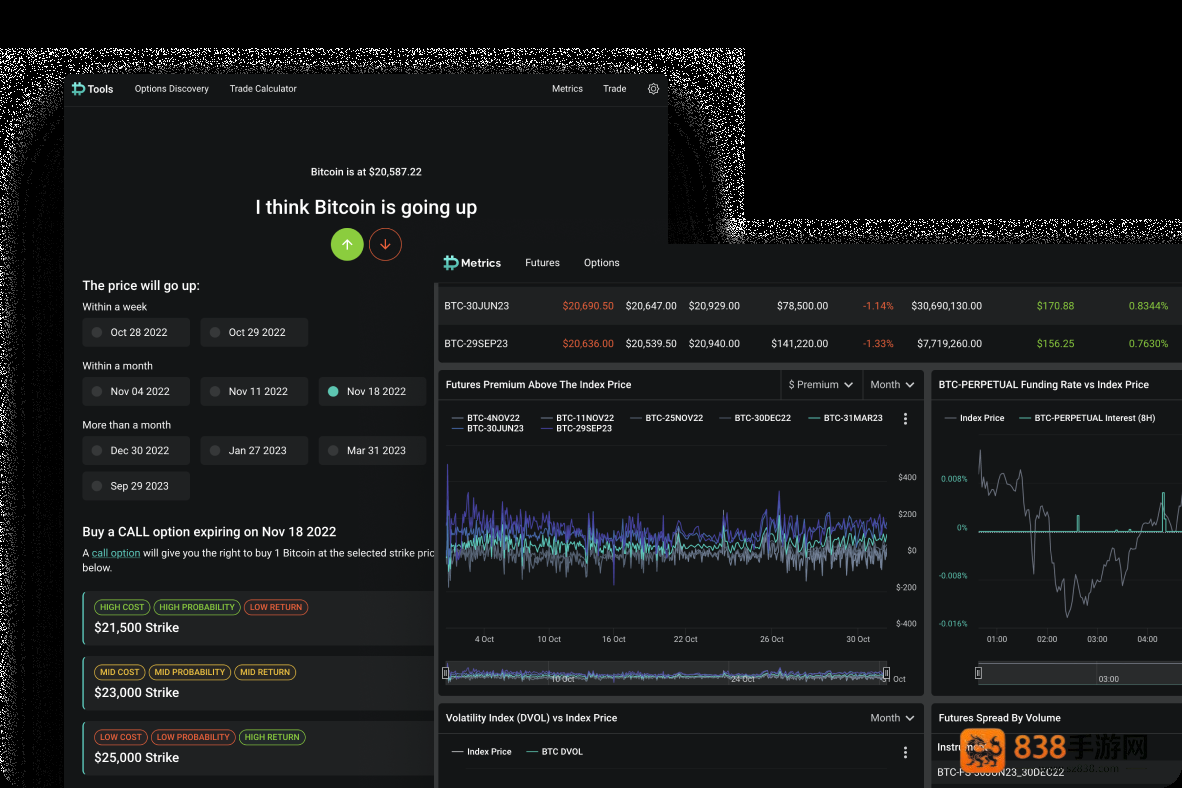Screen dimensions: 1182x788
Task: Open Options Discovery tab
Action: (172, 89)
